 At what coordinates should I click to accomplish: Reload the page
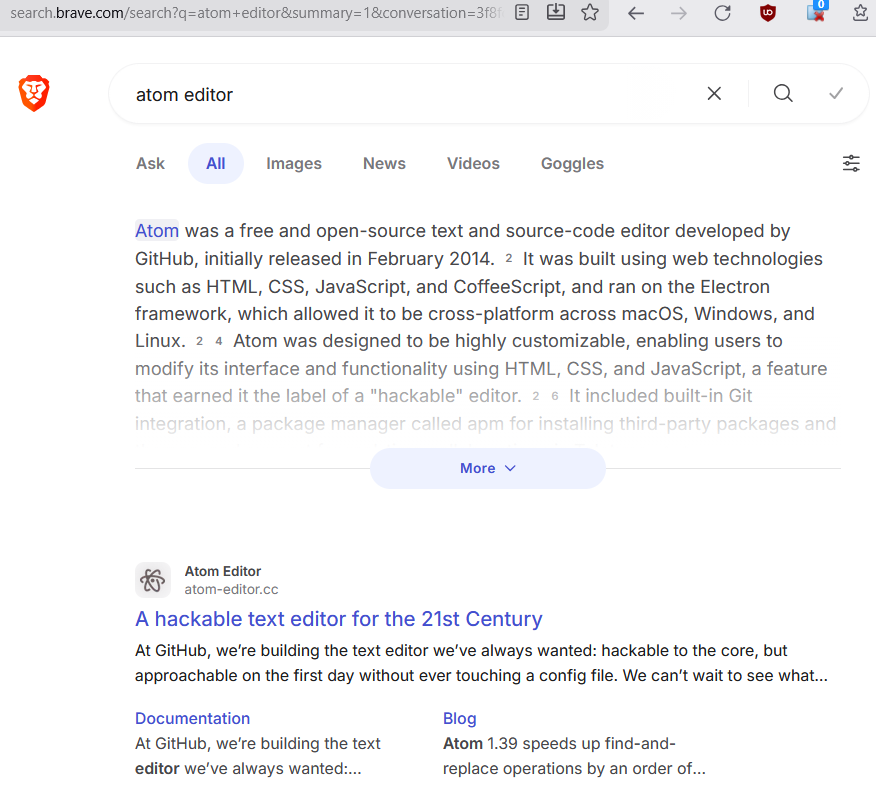point(722,13)
